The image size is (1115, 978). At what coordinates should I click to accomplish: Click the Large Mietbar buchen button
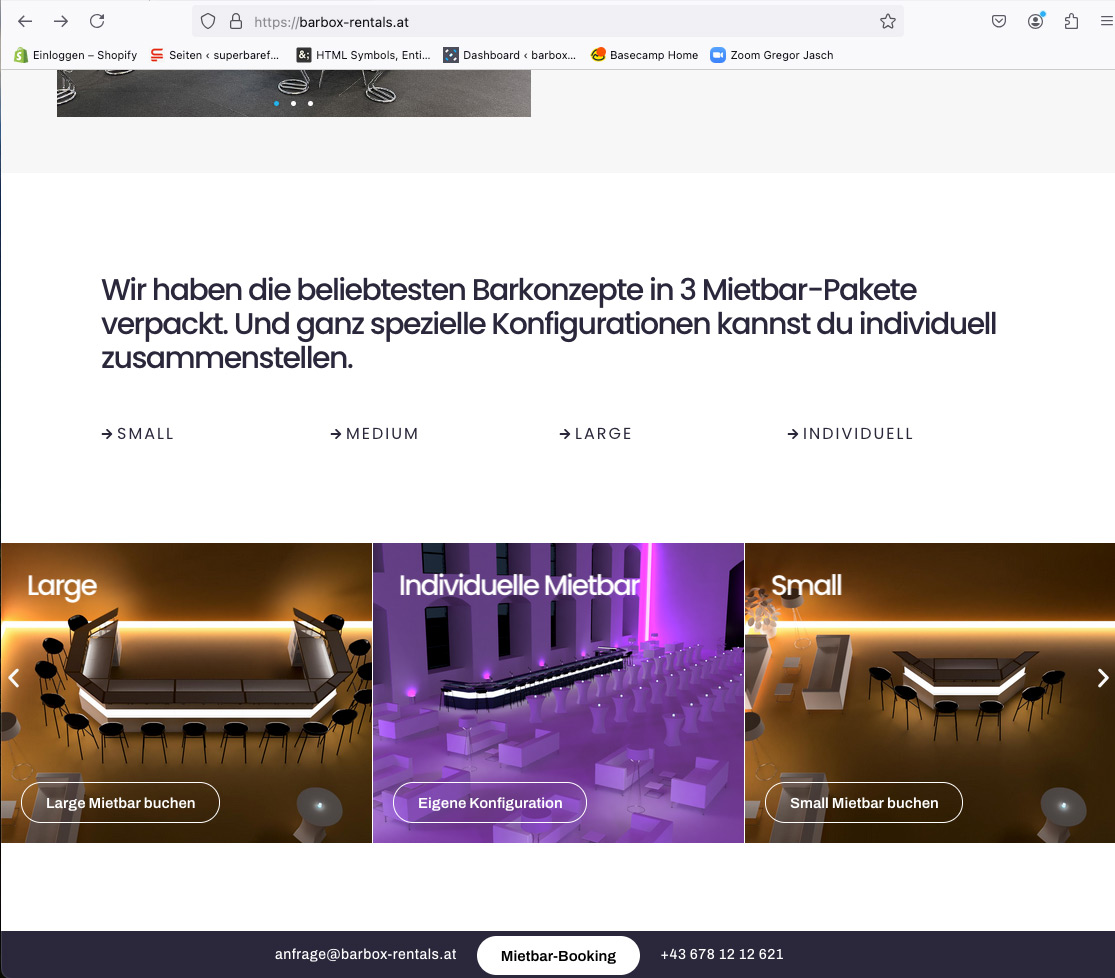coord(120,802)
